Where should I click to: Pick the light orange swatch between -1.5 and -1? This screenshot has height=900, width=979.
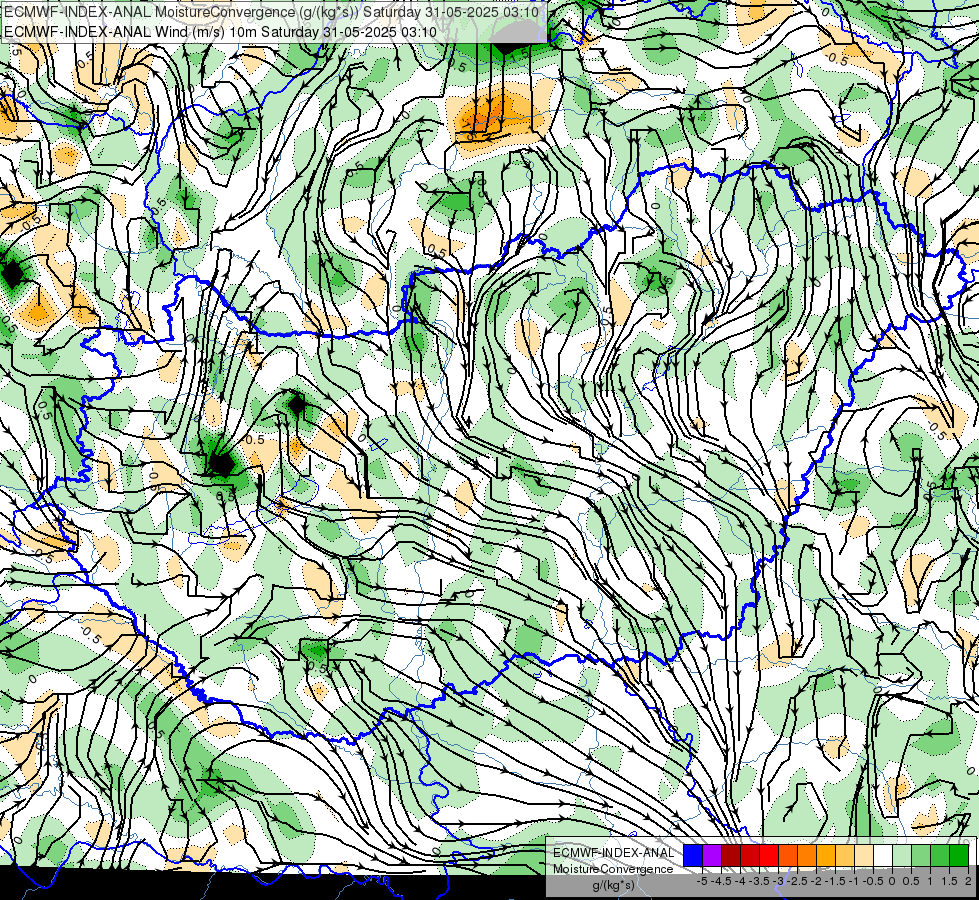coord(845,855)
